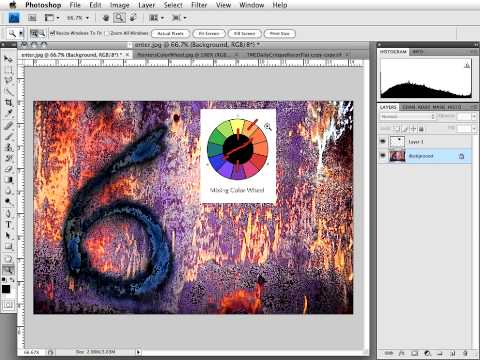This screenshot has height=360, width=480.
Task: Select the Move tool
Action: (x=8, y=59)
